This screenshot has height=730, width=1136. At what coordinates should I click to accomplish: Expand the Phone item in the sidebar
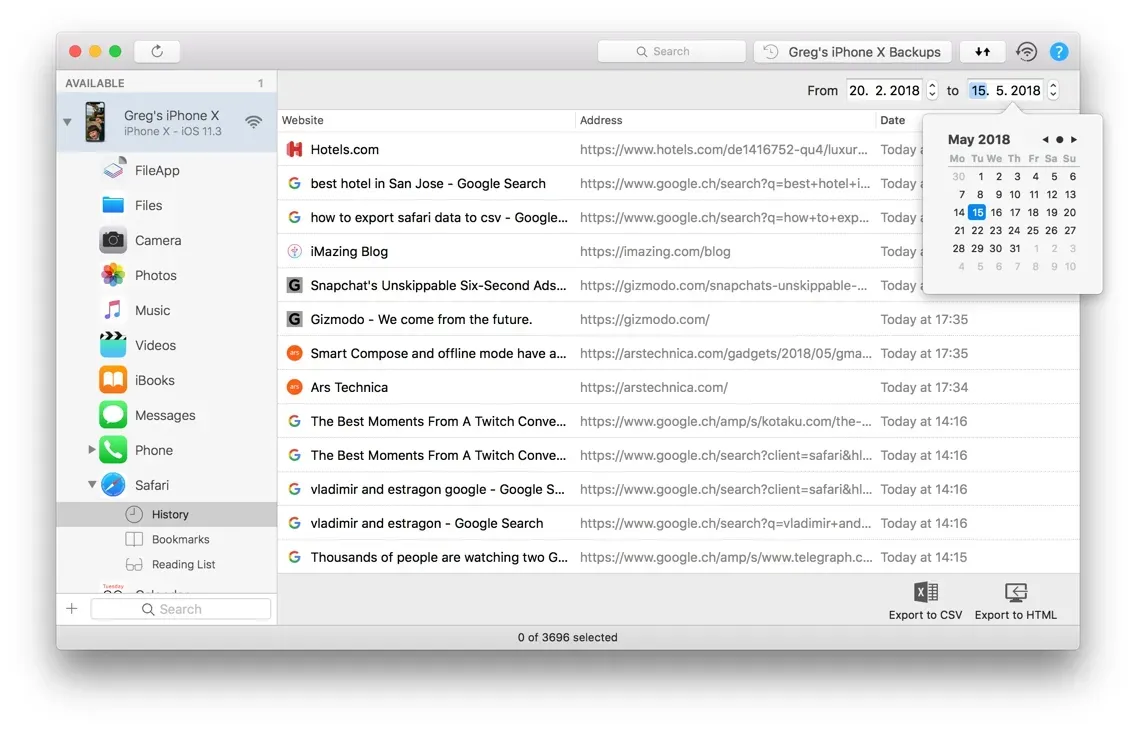[x=90, y=450]
